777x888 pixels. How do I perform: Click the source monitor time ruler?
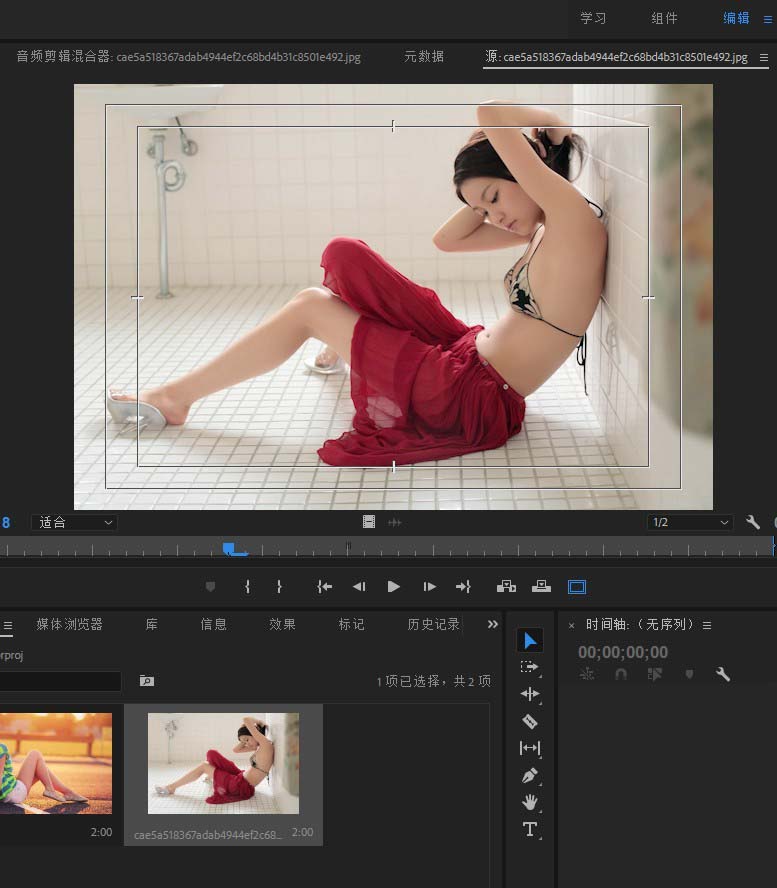click(387, 548)
